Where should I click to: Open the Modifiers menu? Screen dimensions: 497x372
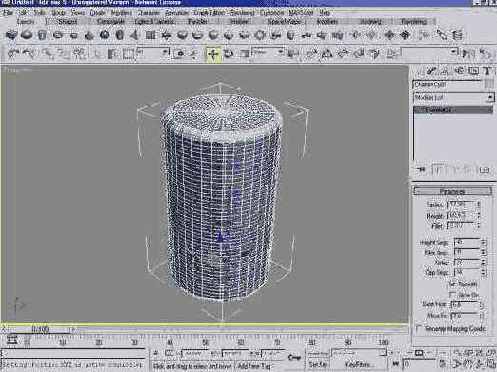pyautogui.click(x=121, y=13)
